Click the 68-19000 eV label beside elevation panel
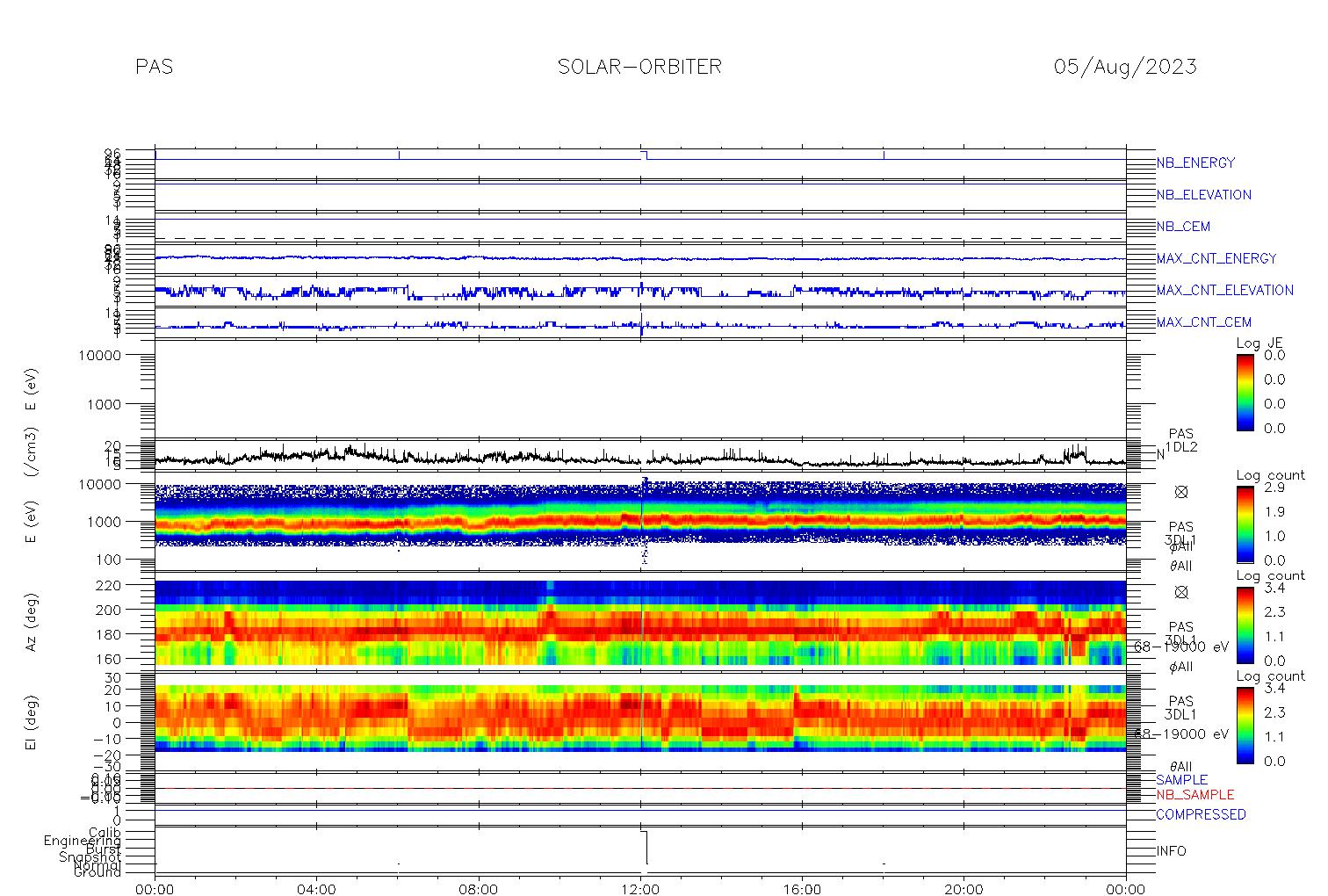 (1181, 733)
